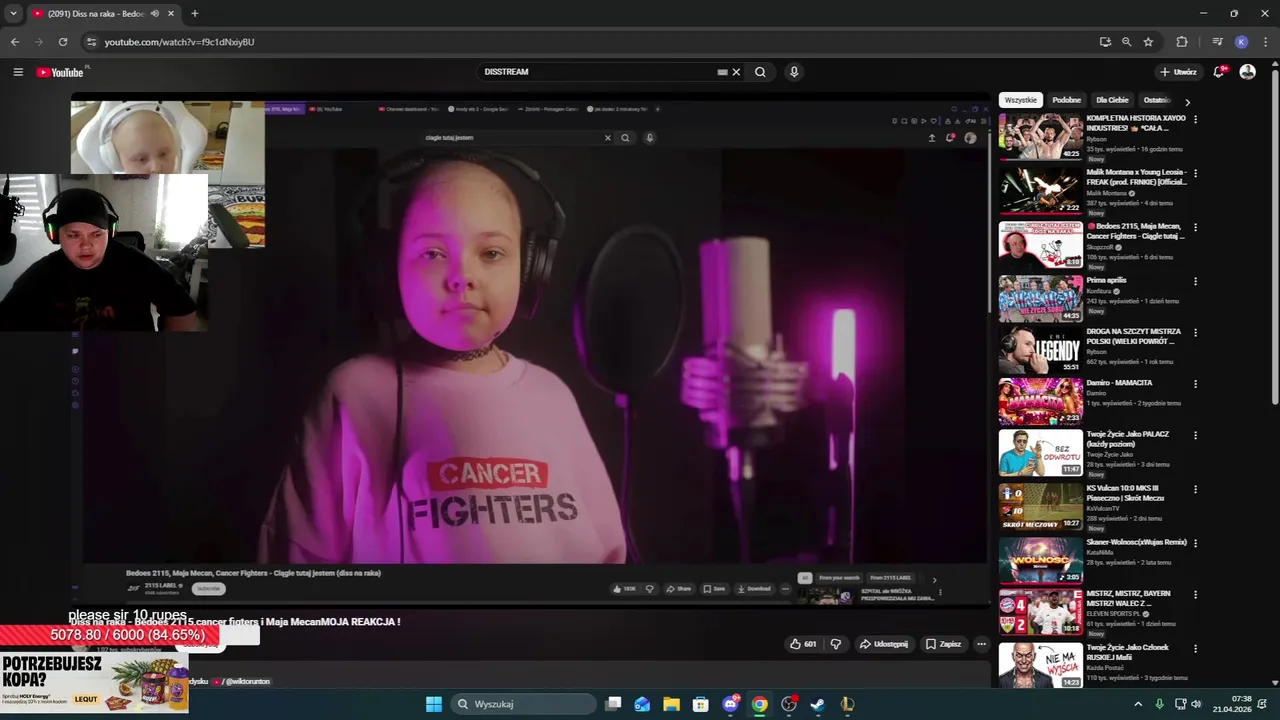Select the Wszystkie filter chip
The image size is (1280, 720).
click(x=1021, y=100)
